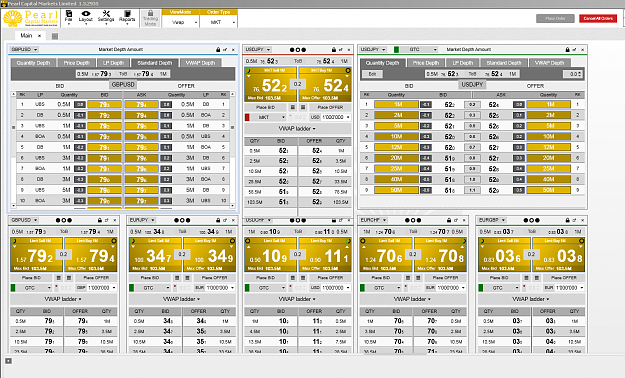Expand VWAP ladder in the USDJPY tile
This screenshot has width=625, height=378.
(297, 128)
